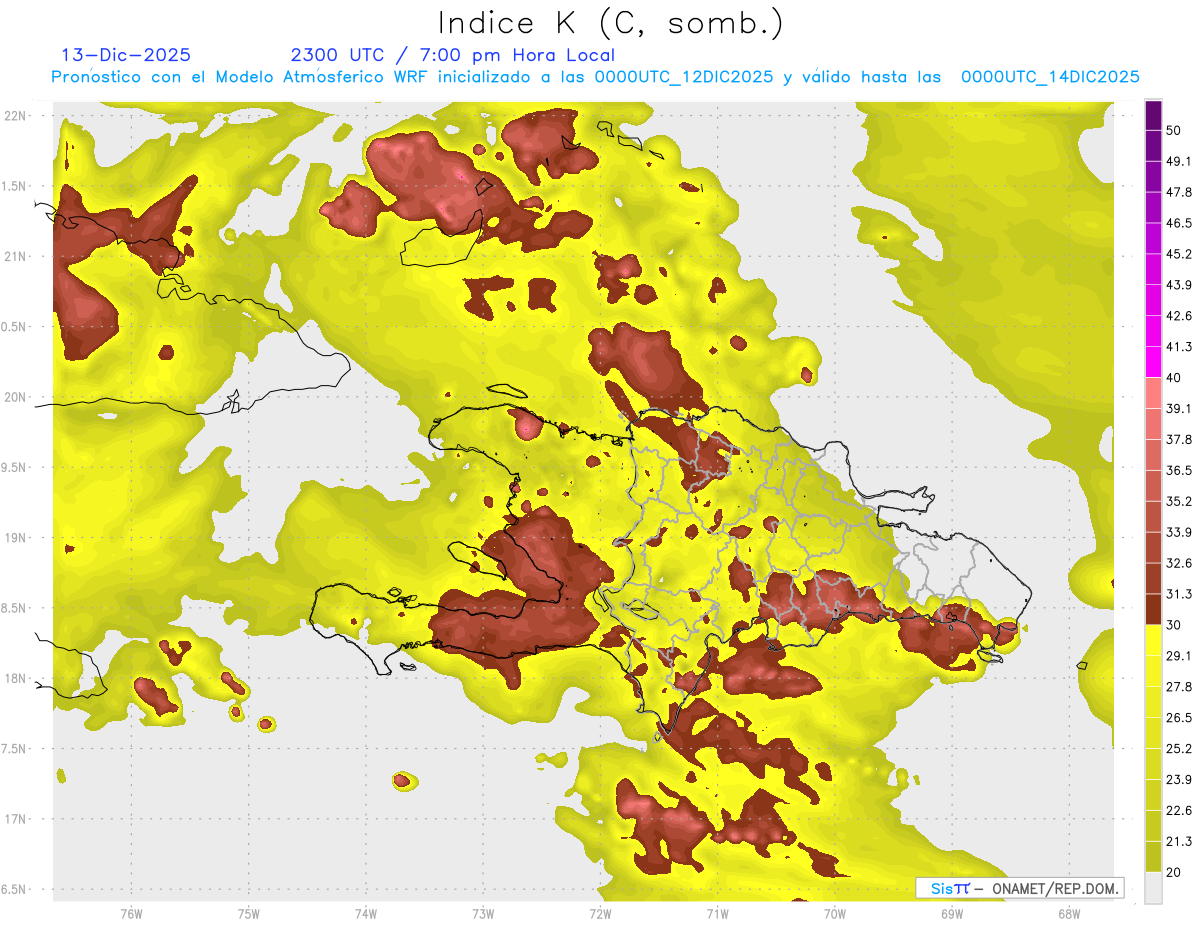Click the legend value "40"

coord(1175,377)
